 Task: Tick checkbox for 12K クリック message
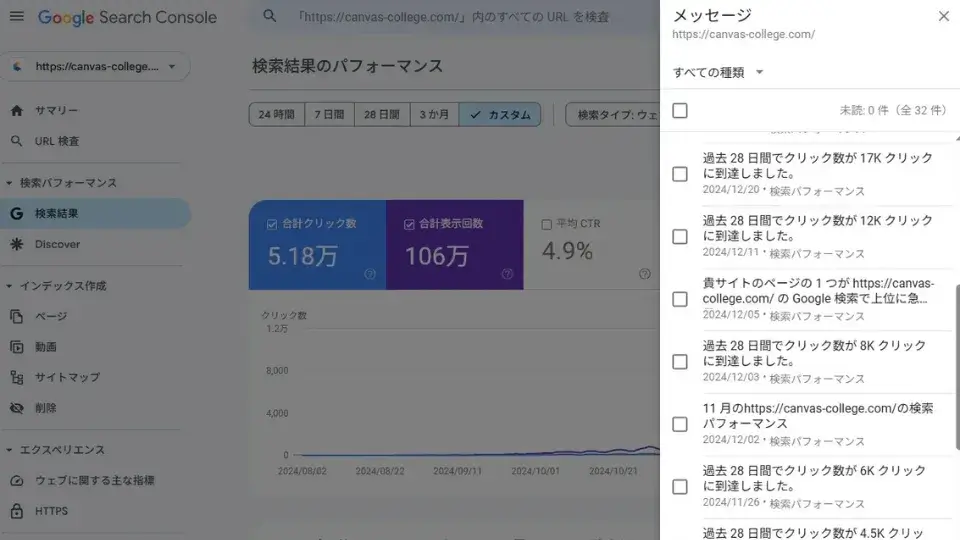pyautogui.click(x=680, y=237)
